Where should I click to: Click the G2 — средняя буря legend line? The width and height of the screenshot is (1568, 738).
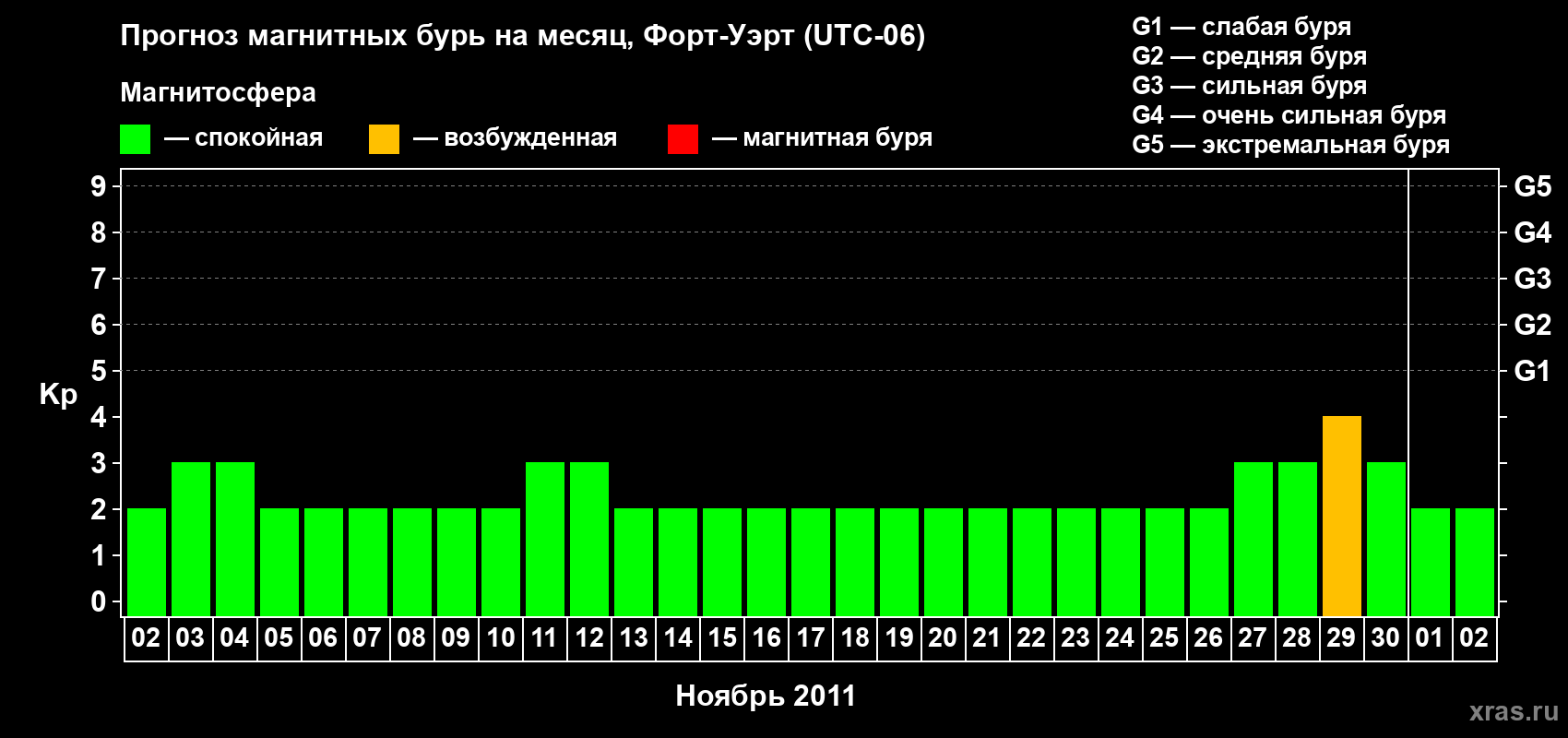pos(1250,57)
